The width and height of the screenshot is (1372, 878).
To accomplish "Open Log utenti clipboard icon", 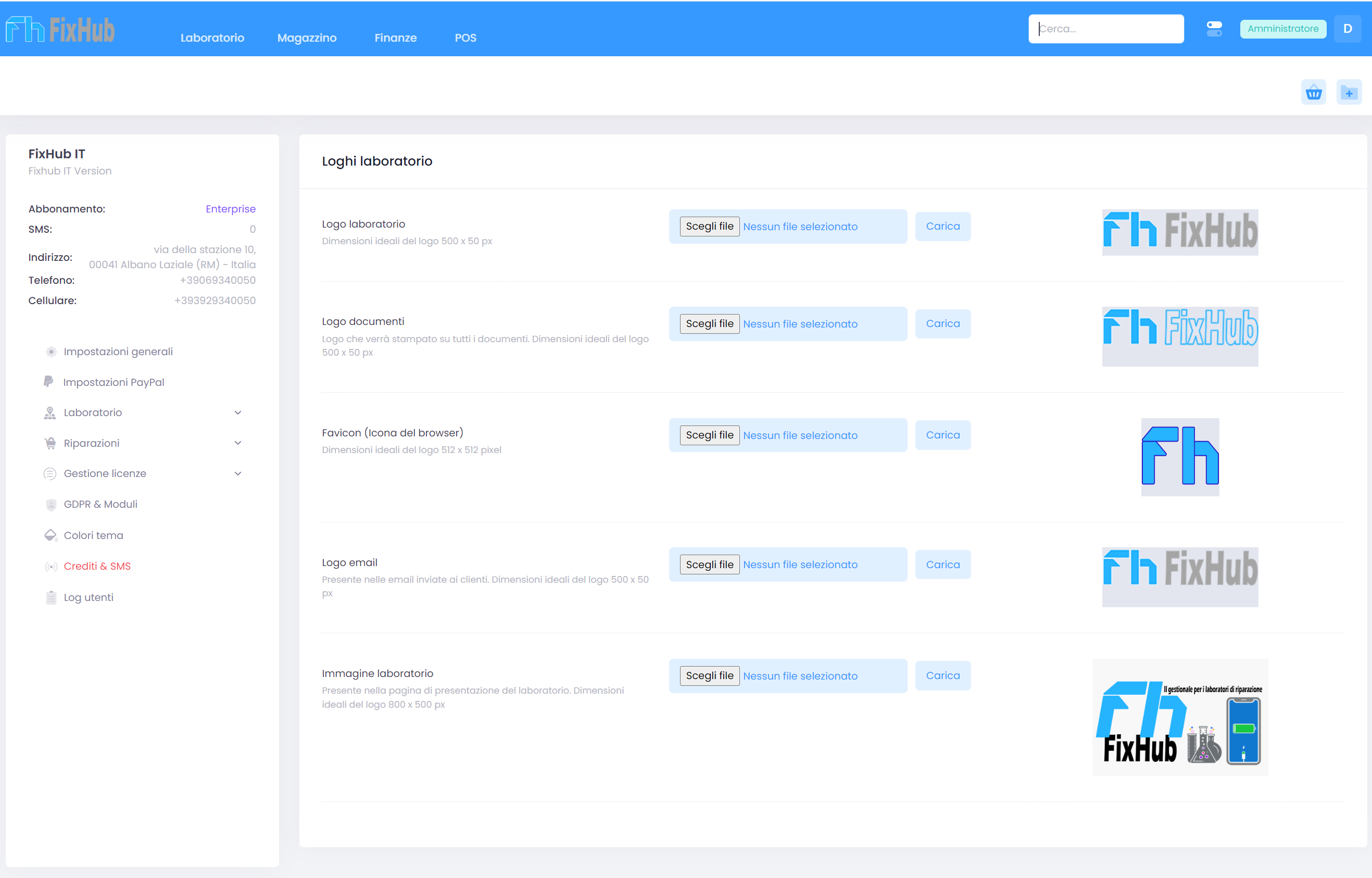I will pyautogui.click(x=51, y=597).
